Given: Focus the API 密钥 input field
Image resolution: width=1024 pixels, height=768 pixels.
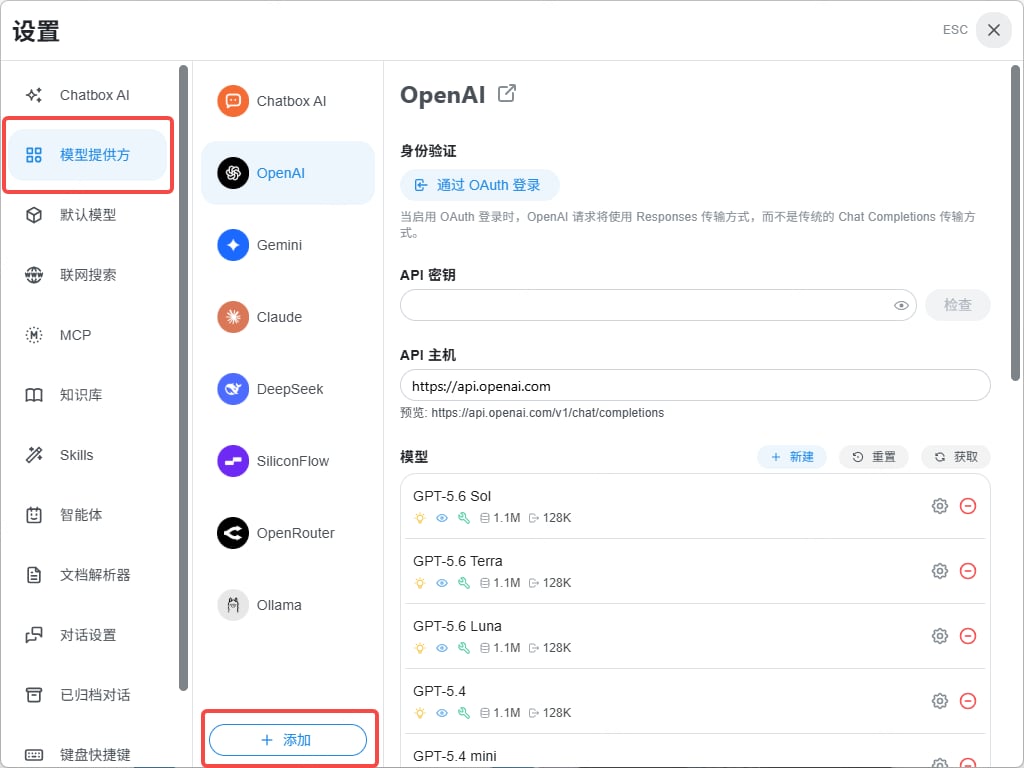Looking at the screenshot, I should tap(658, 305).
